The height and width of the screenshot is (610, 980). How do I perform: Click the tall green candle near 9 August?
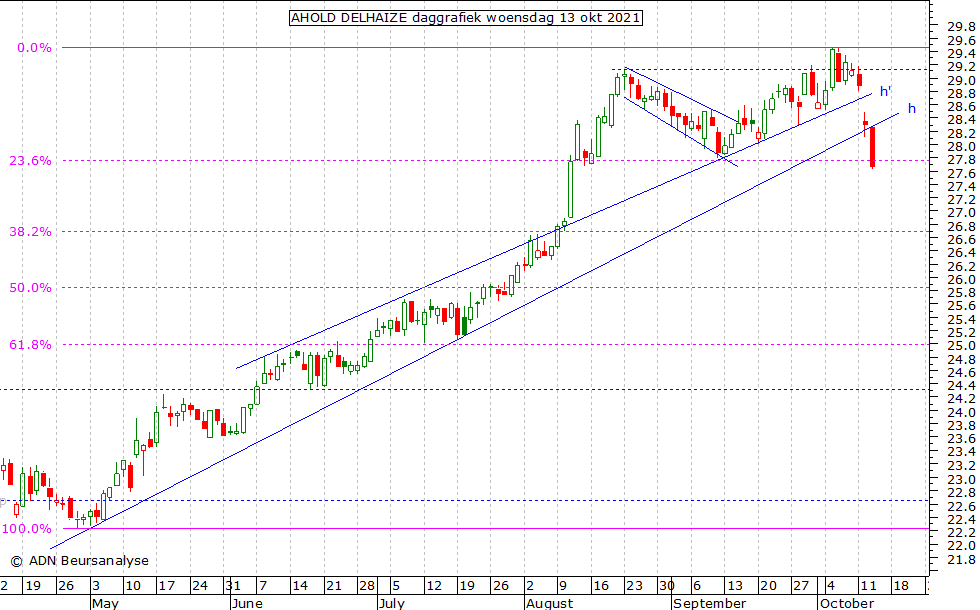pos(571,189)
